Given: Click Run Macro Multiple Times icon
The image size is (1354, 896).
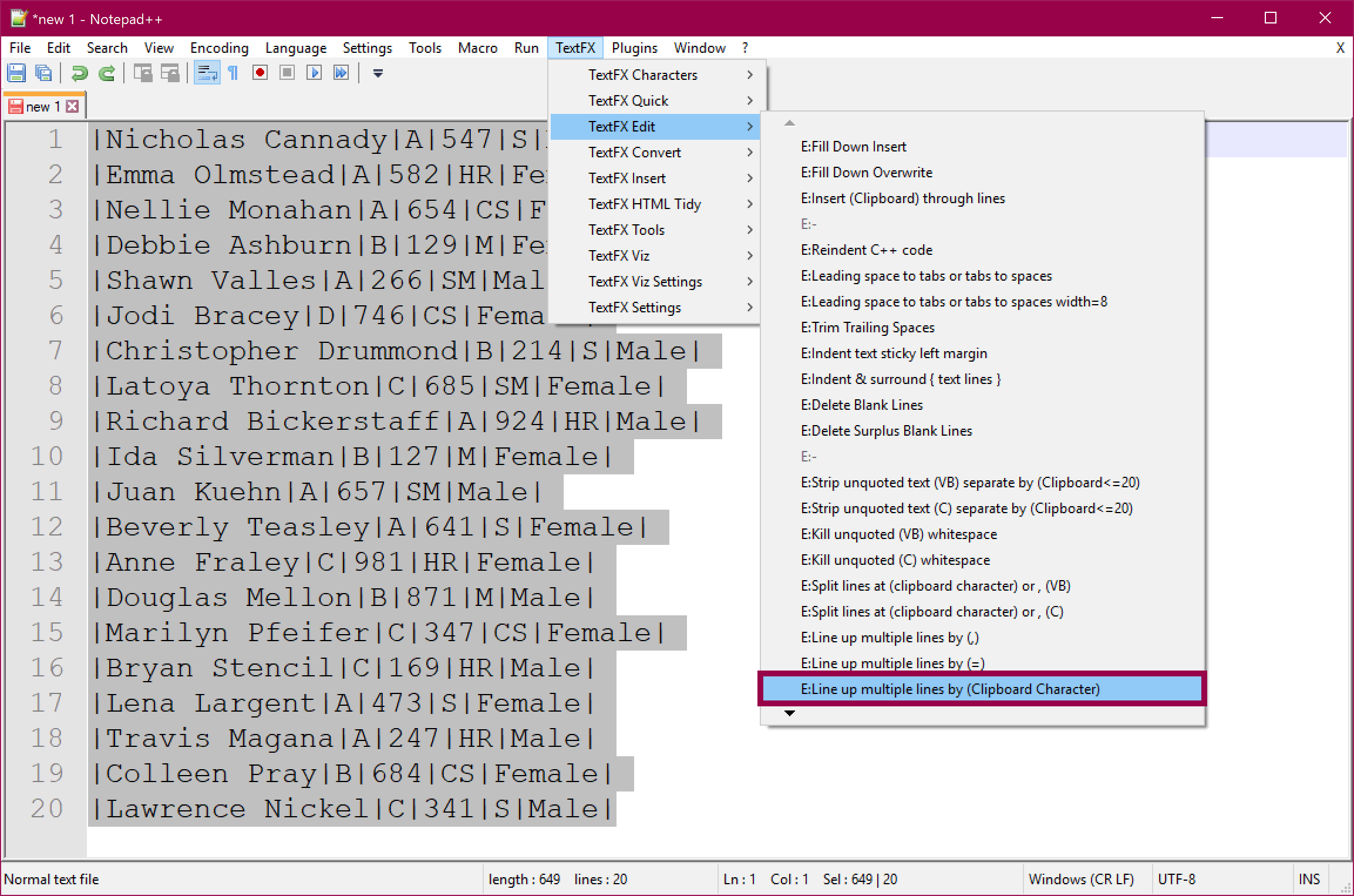Looking at the screenshot, I should (x=341, y=73).
